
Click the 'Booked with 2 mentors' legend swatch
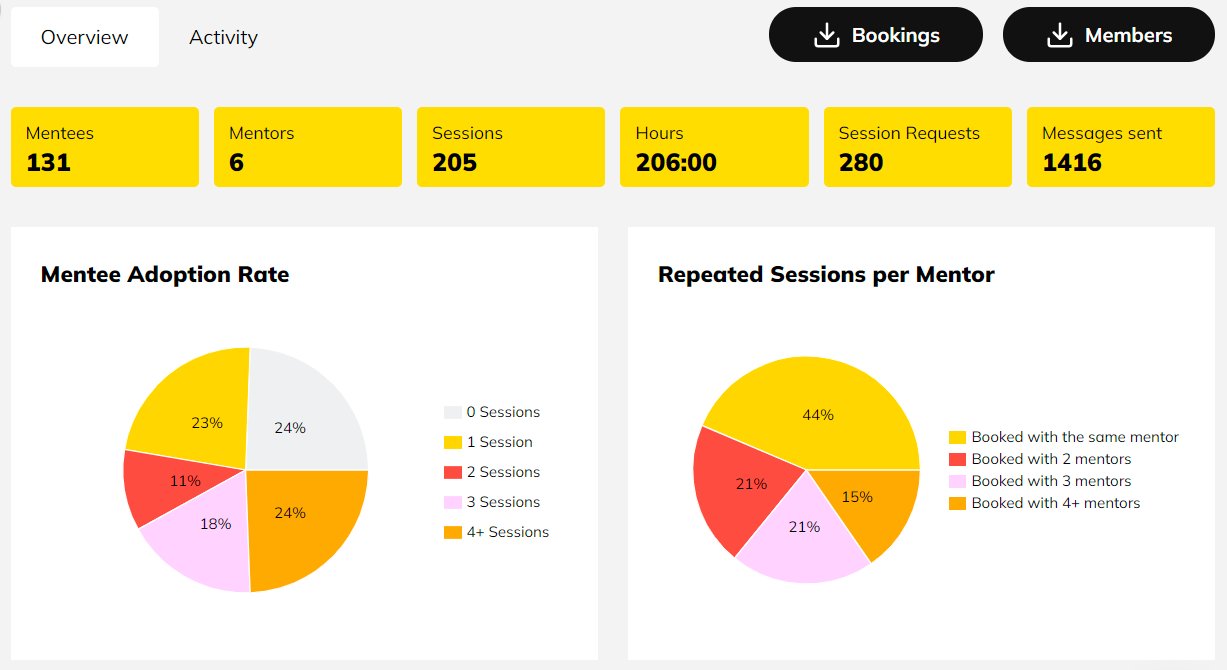(957, 459)
